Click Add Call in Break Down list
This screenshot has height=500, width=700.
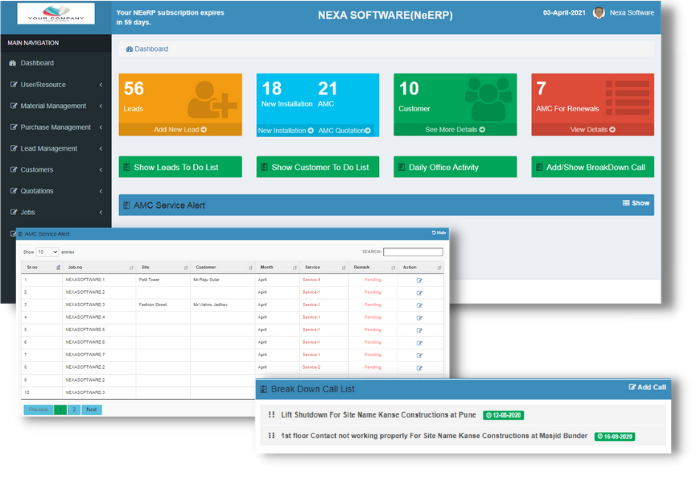click(x=647, y=387)
